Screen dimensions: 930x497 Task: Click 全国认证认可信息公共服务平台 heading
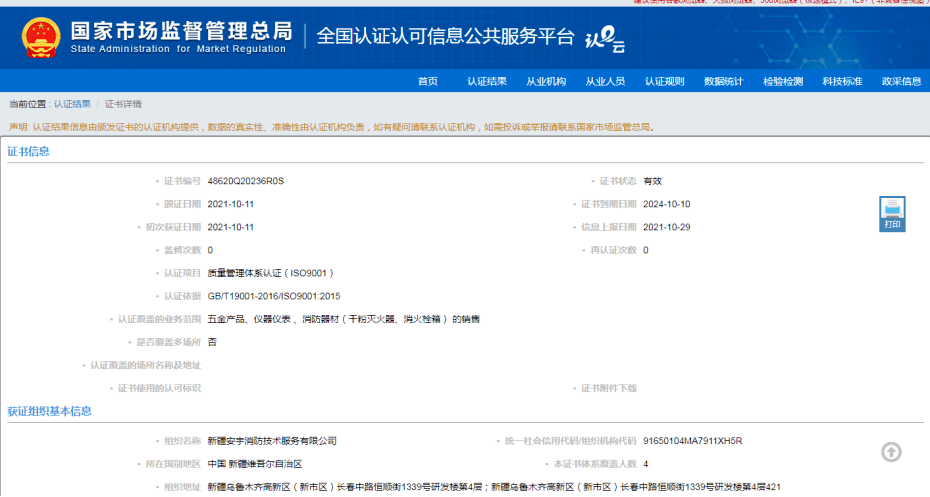pos(445,36)
